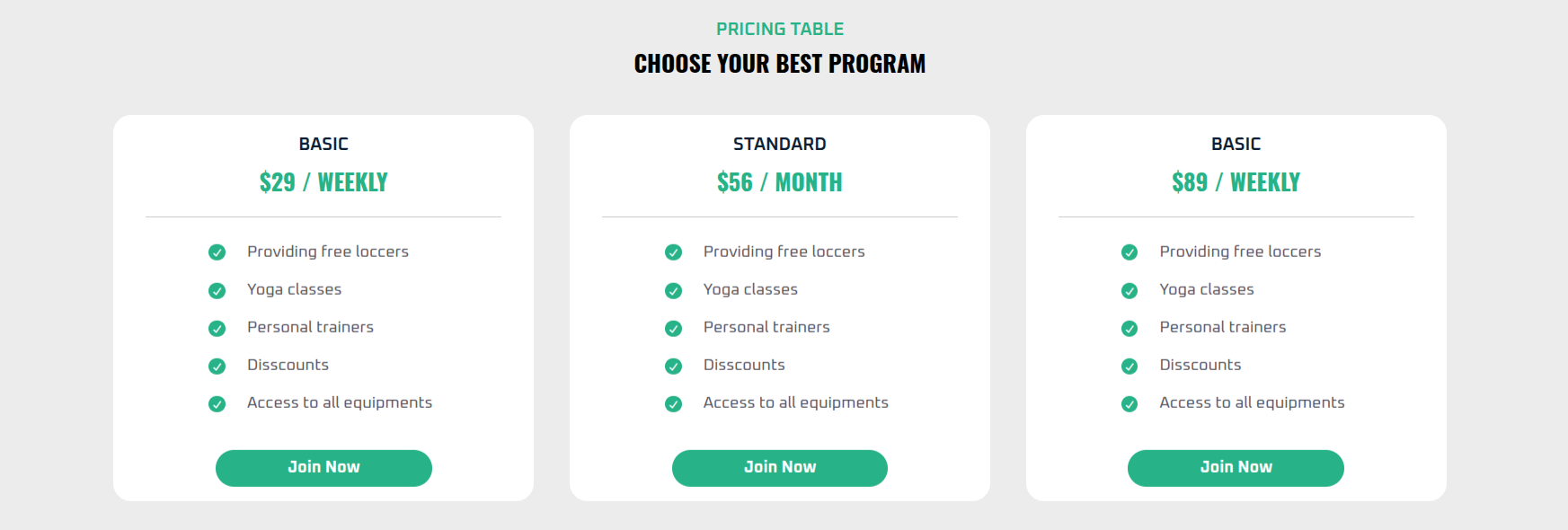Click checkmark next to Disscounts in $29 plan
This screenshot has width=1568, height=530.
217,366
